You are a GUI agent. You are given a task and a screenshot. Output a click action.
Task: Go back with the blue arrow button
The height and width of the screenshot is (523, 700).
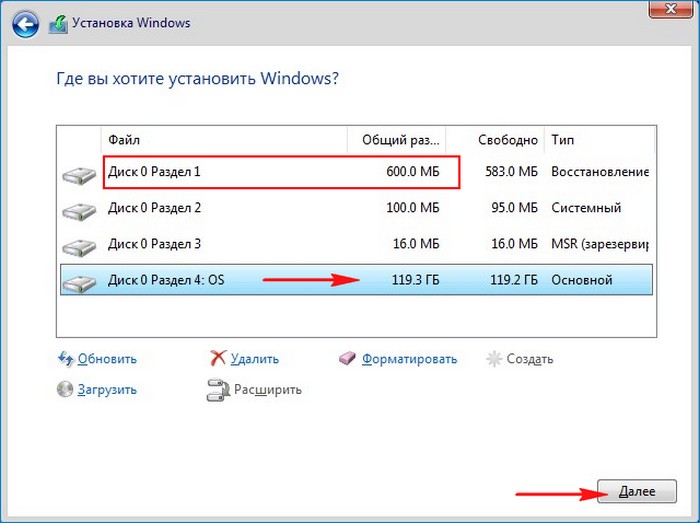[x=25, y=24]
